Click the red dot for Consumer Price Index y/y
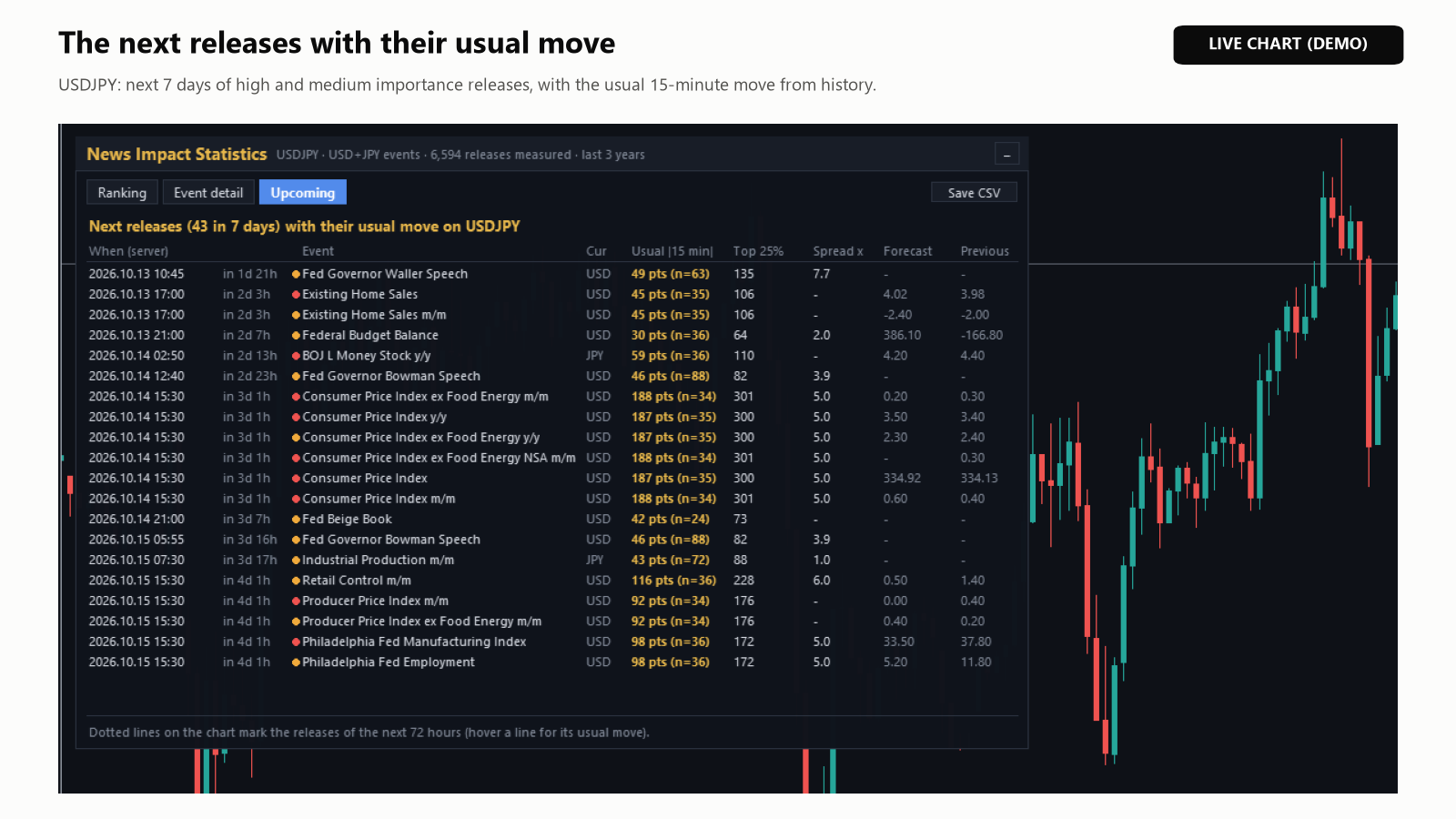The width and height of the screenshot is (1456, 819). tap(296, 417)
